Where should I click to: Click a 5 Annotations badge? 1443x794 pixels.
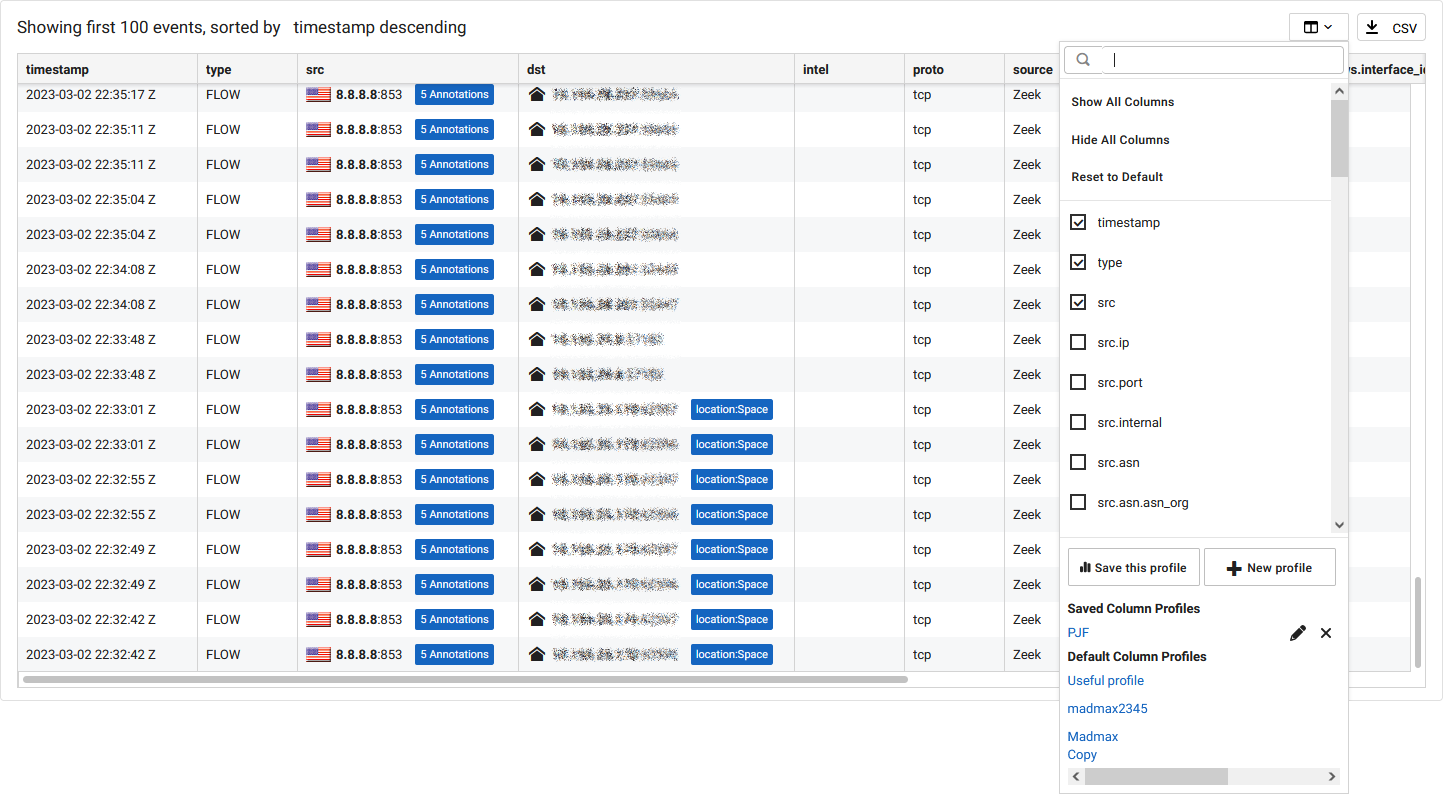pos(454,94)
